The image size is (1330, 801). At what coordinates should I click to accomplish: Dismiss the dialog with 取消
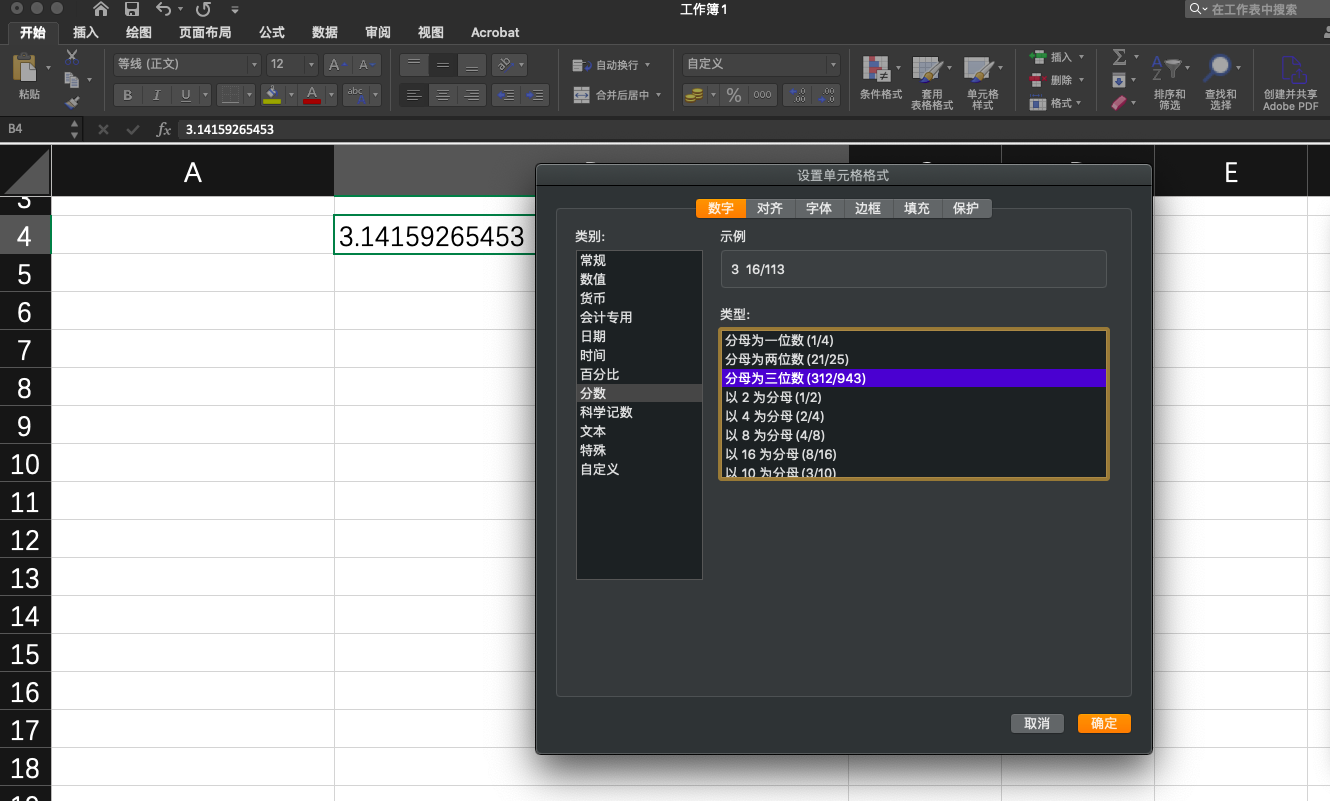pos(1037,723)
